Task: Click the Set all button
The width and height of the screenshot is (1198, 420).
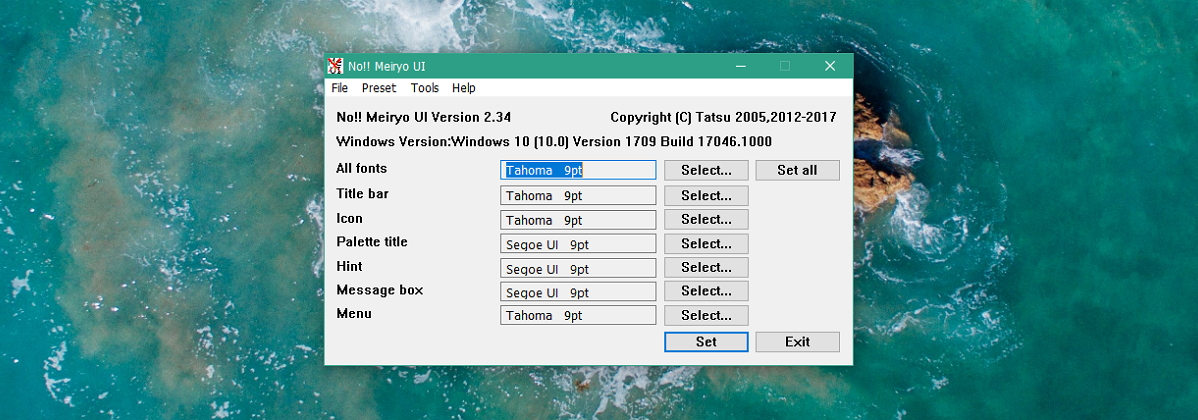Action: pyautogui.click(x=798, y=170)
